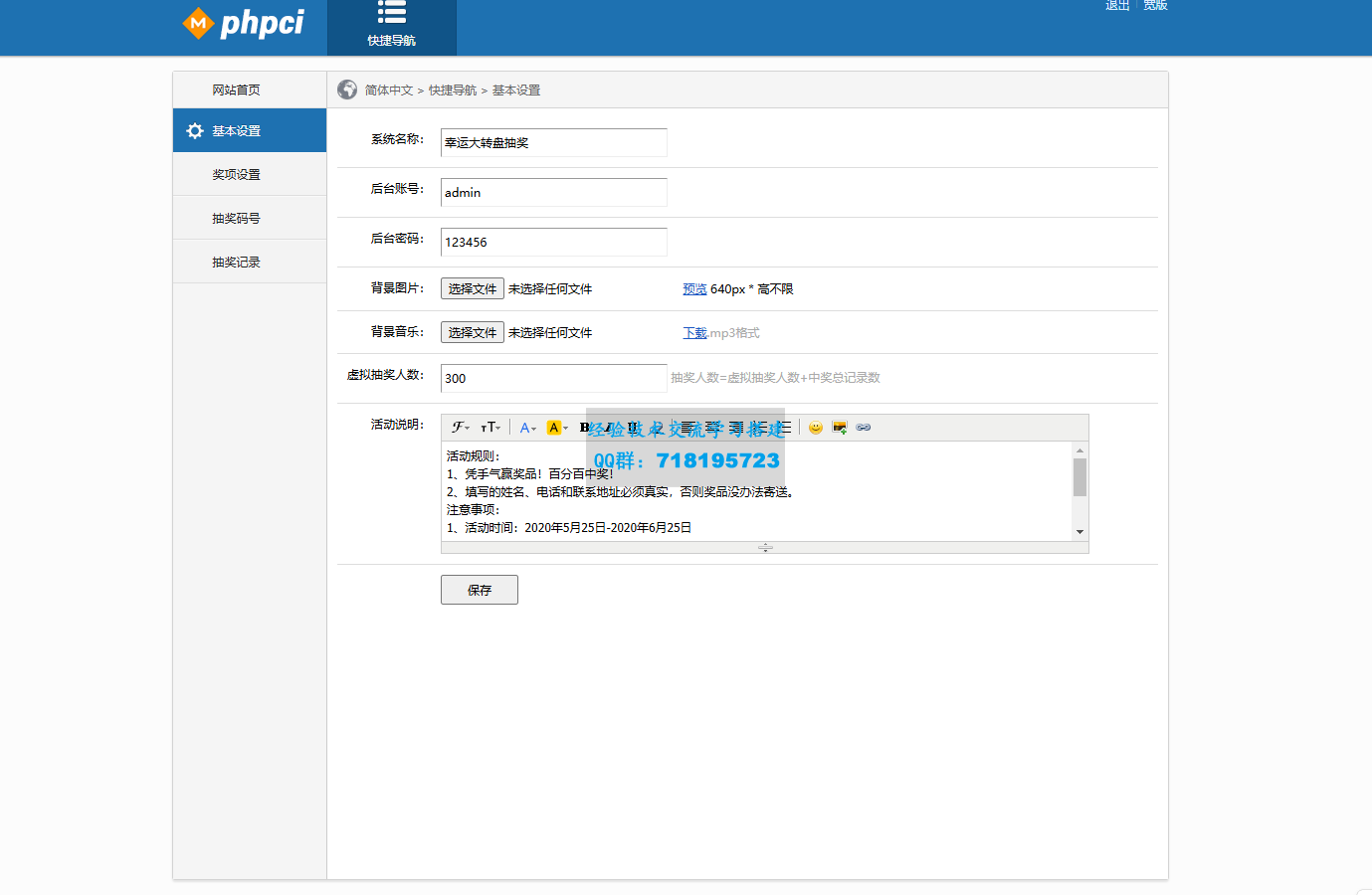Click the insert hyperlink icon in the editor
This screenshot has height=895, width=1372.
pos(864,427)
